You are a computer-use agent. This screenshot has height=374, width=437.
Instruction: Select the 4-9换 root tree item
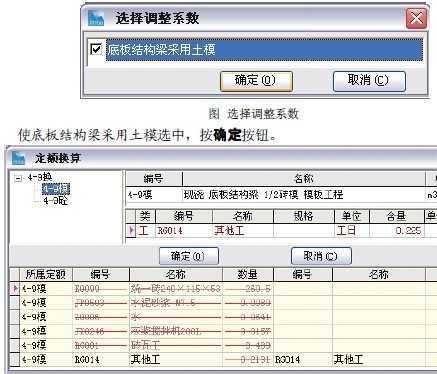click(x=39, y=178)
